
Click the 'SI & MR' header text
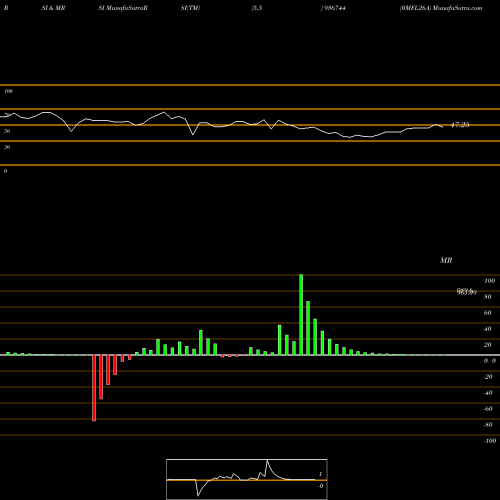53,8
